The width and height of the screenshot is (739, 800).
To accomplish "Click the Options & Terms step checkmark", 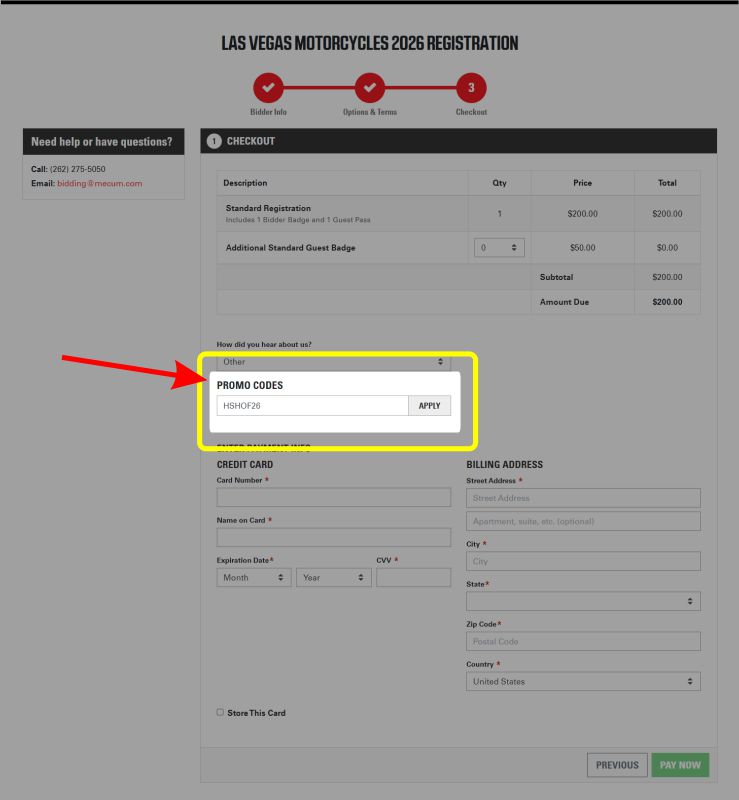I will 370,88.
